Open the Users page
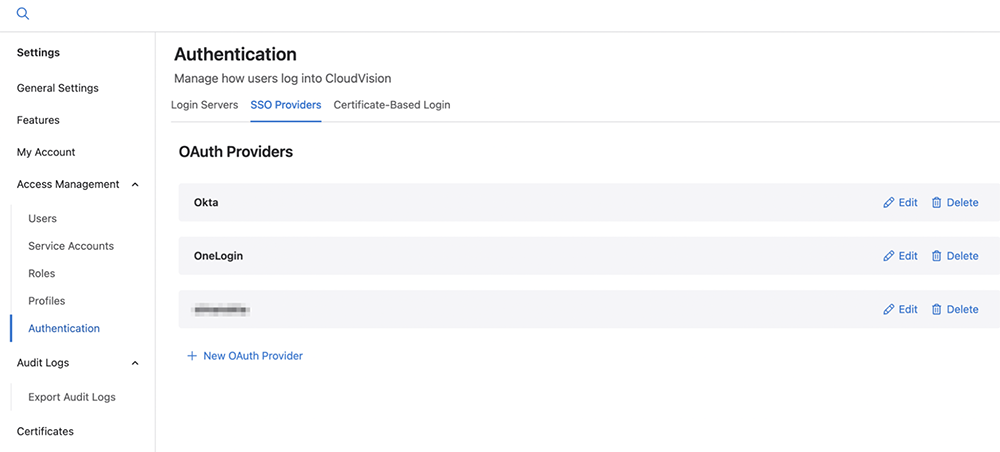1000x452 pixels. 43,219
